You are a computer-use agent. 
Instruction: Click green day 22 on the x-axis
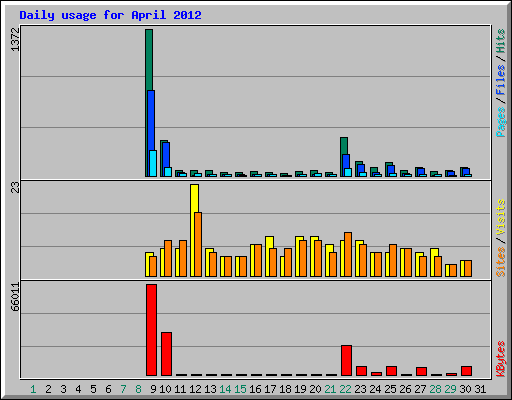click(345, 389)
